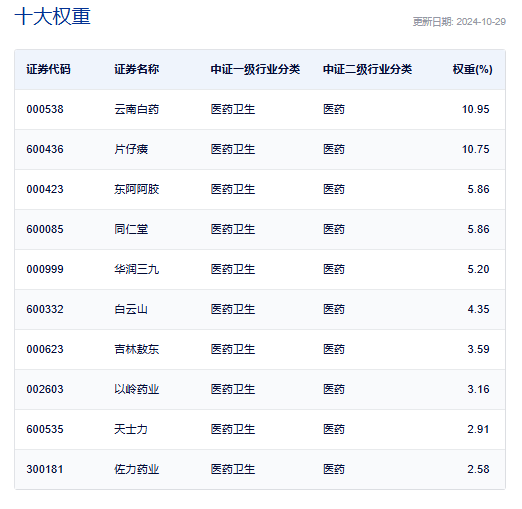The image size is (522, 509).
Task: Click 医药 in the 云南白药 row
Action: [x=334, y=109]
